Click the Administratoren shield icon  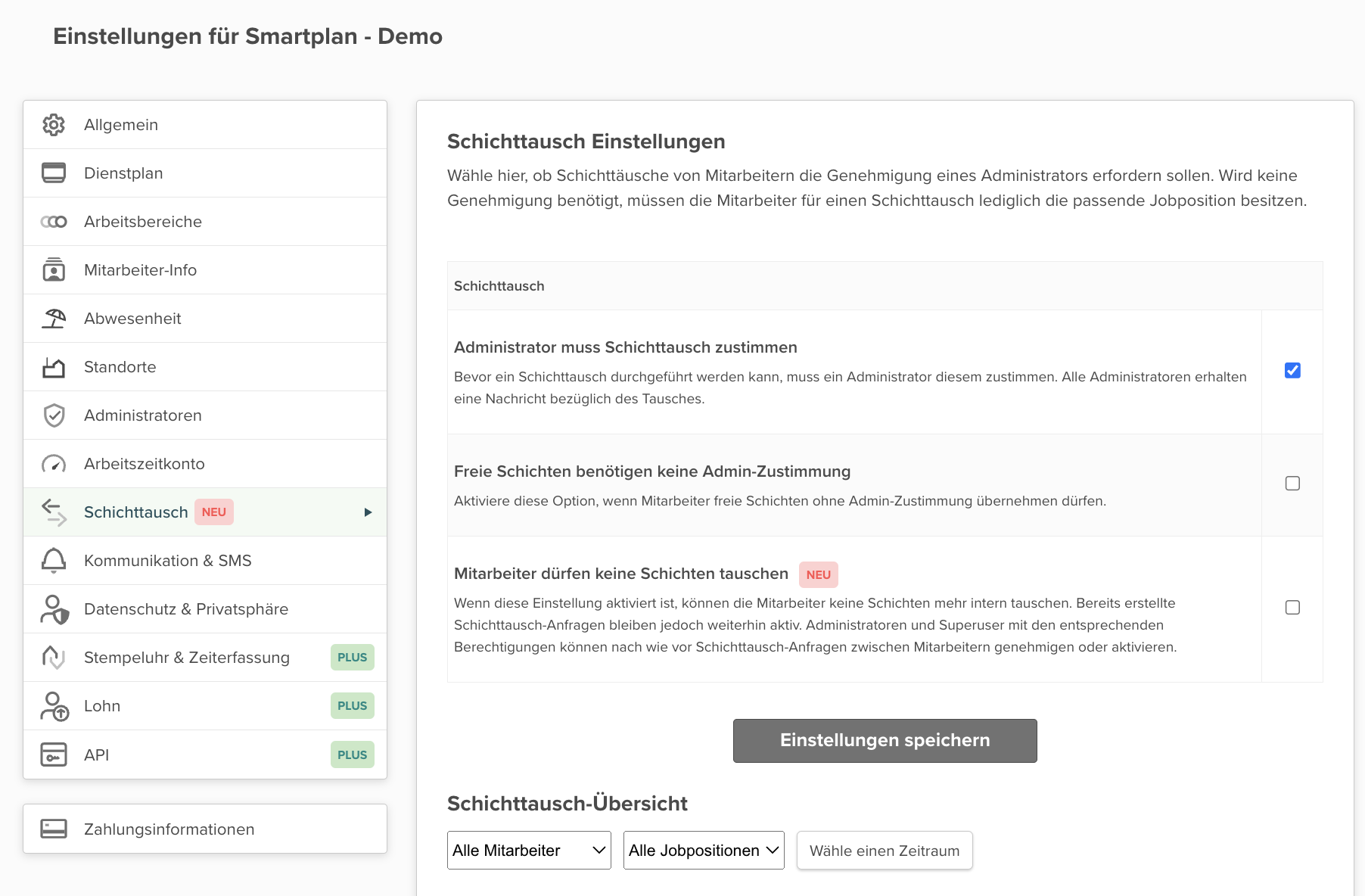click(x=54, y=415)
